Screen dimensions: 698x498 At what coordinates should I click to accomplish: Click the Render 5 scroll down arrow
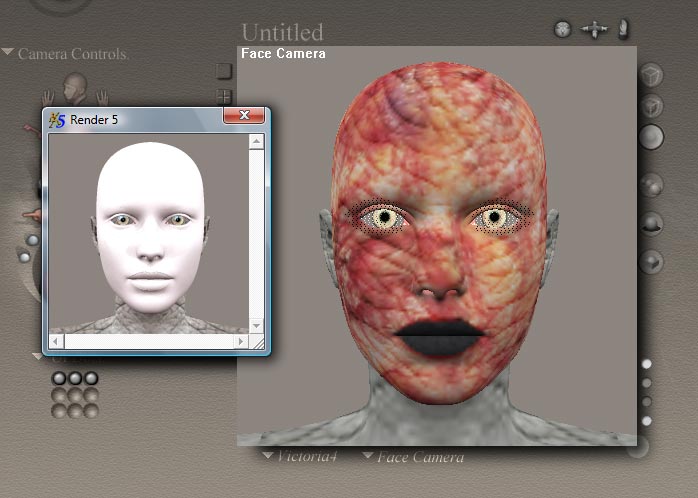point(256,325)
